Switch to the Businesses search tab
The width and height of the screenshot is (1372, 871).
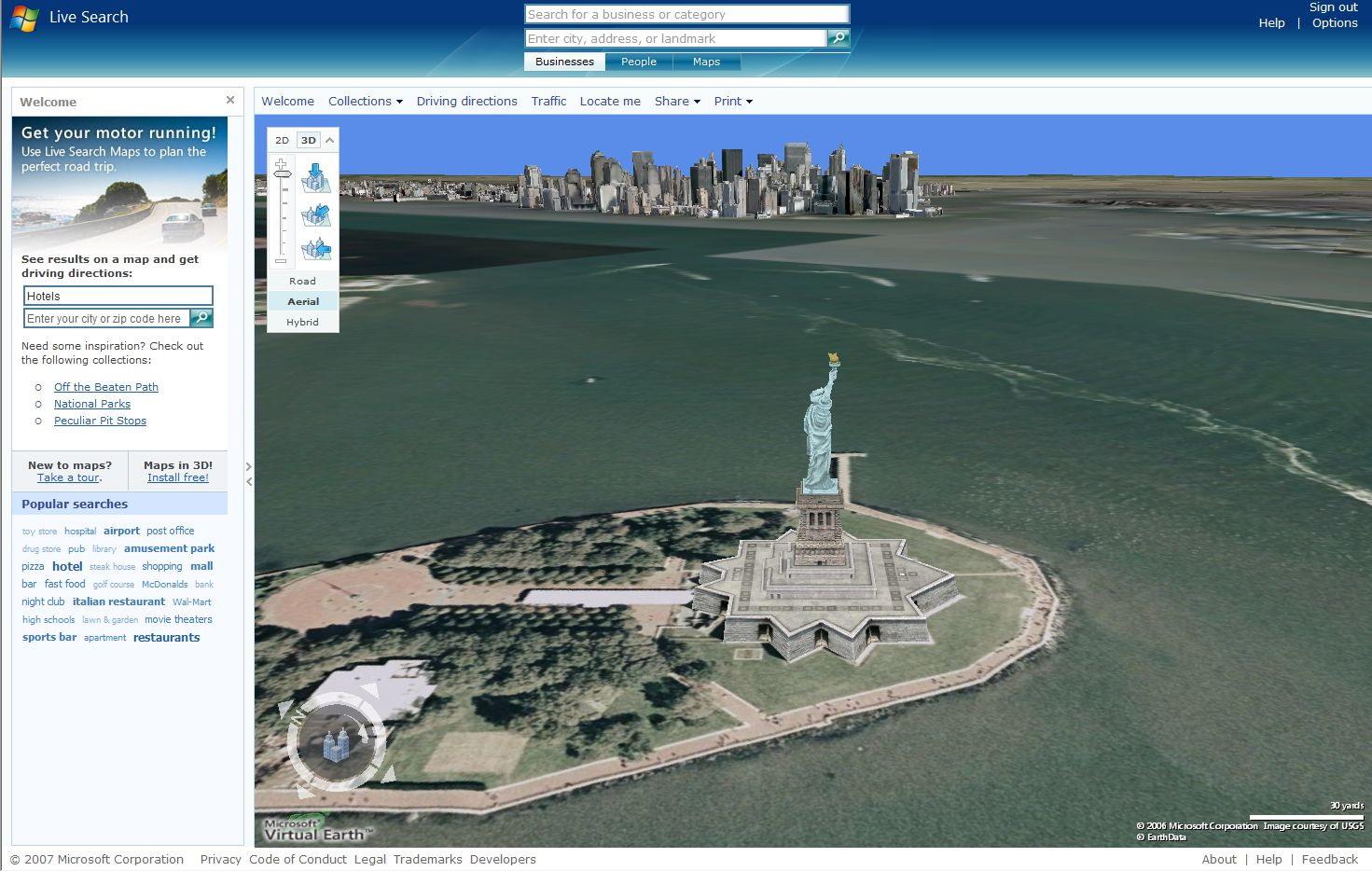564,62
